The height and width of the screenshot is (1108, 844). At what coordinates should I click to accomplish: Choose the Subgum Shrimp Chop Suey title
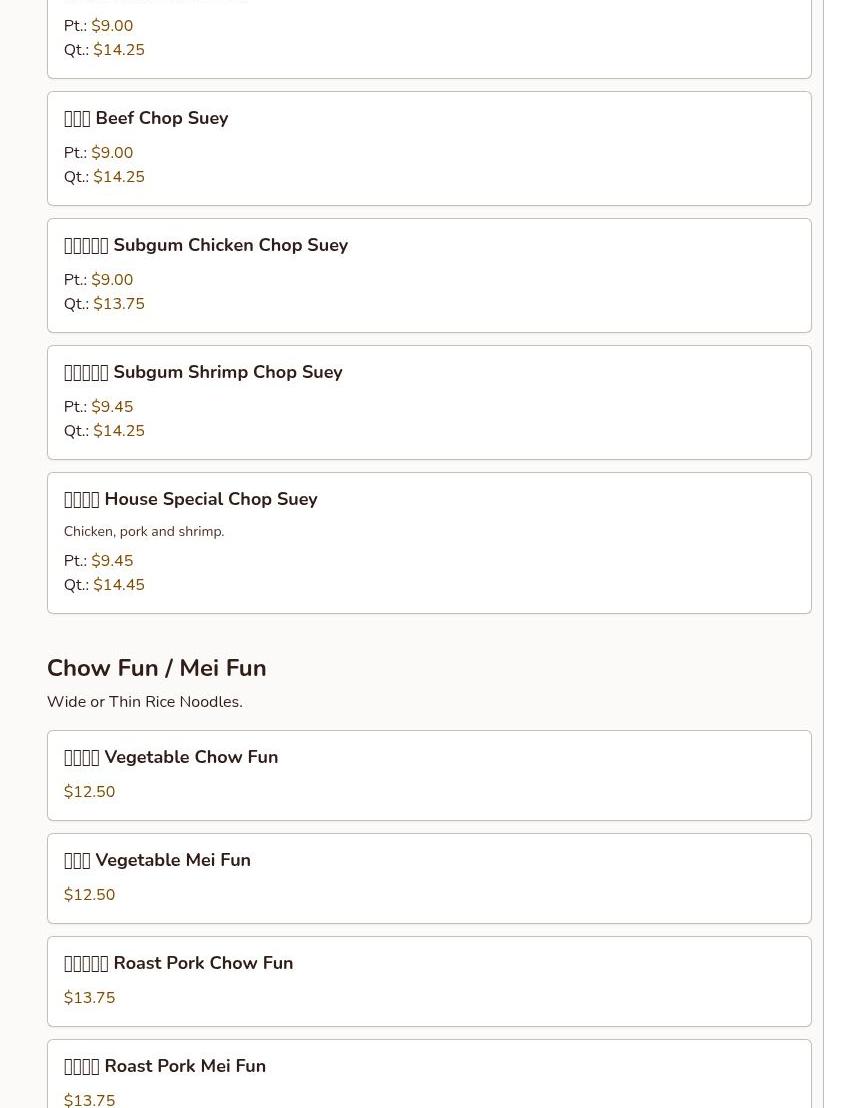click(203, 372)
